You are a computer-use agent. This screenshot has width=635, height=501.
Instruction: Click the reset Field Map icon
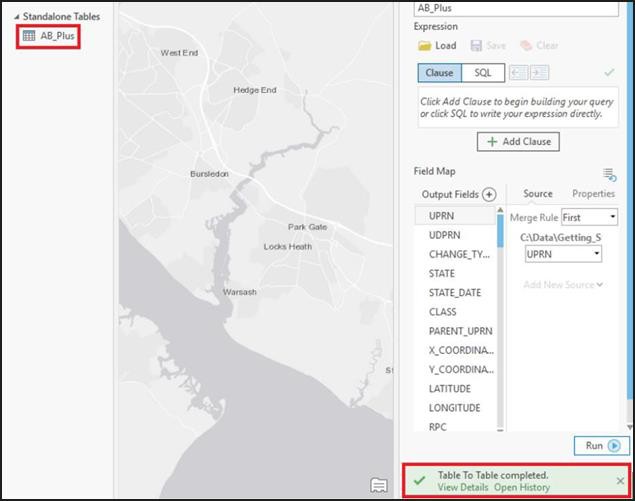pos(609,175)
